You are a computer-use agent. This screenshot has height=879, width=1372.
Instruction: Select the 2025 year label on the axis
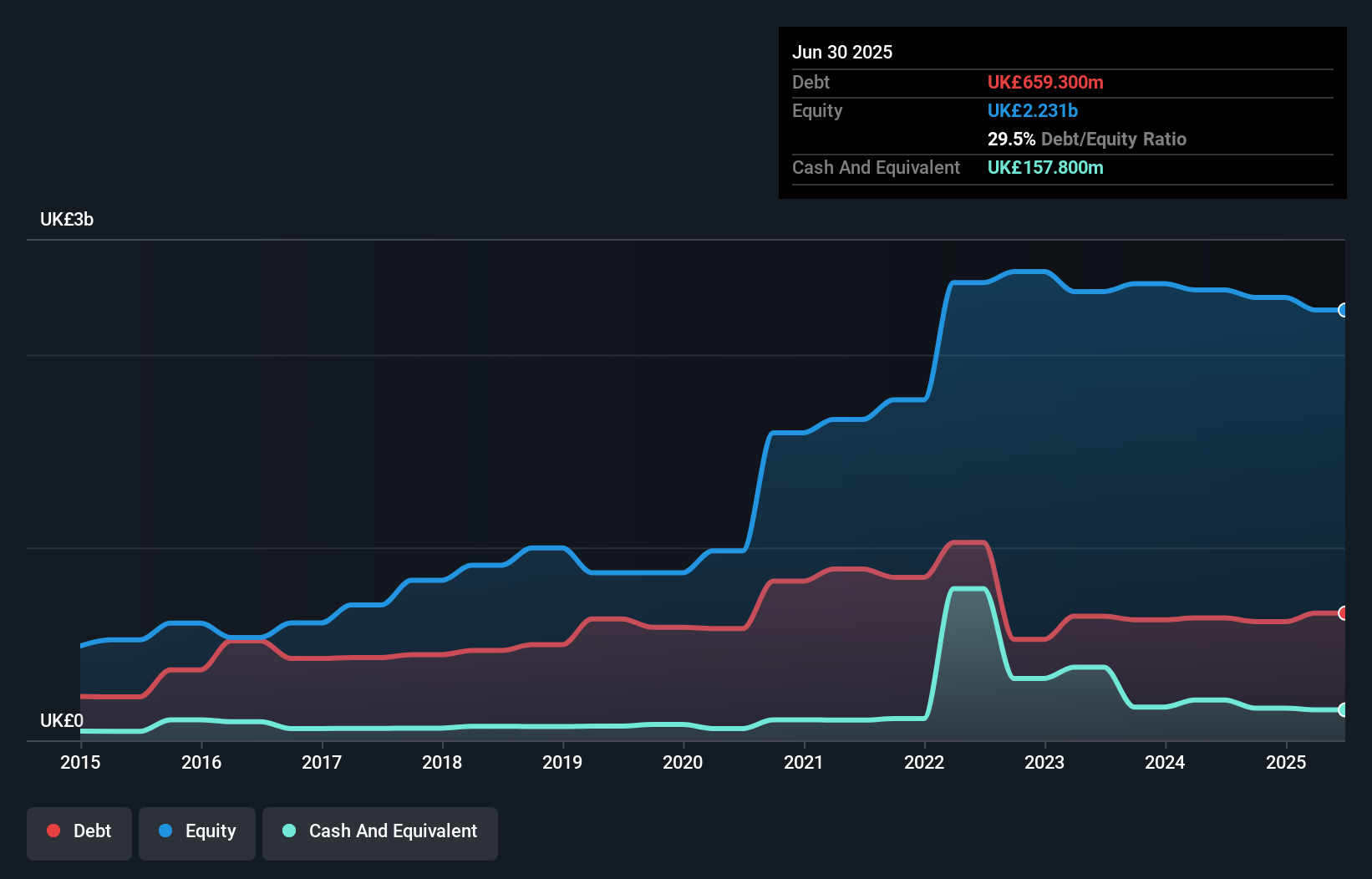pos(1286,762)
